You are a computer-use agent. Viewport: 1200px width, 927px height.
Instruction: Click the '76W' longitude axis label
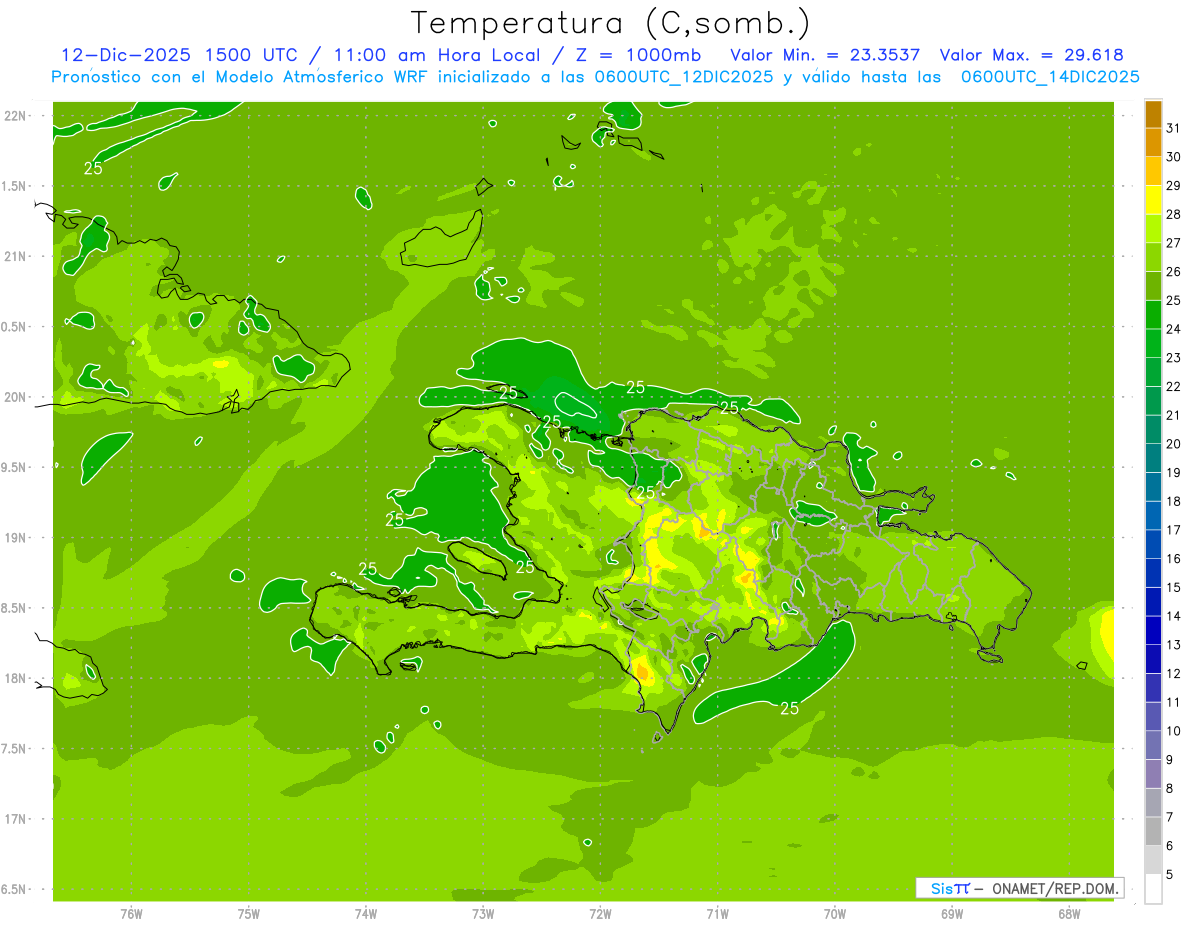point(131,914)
